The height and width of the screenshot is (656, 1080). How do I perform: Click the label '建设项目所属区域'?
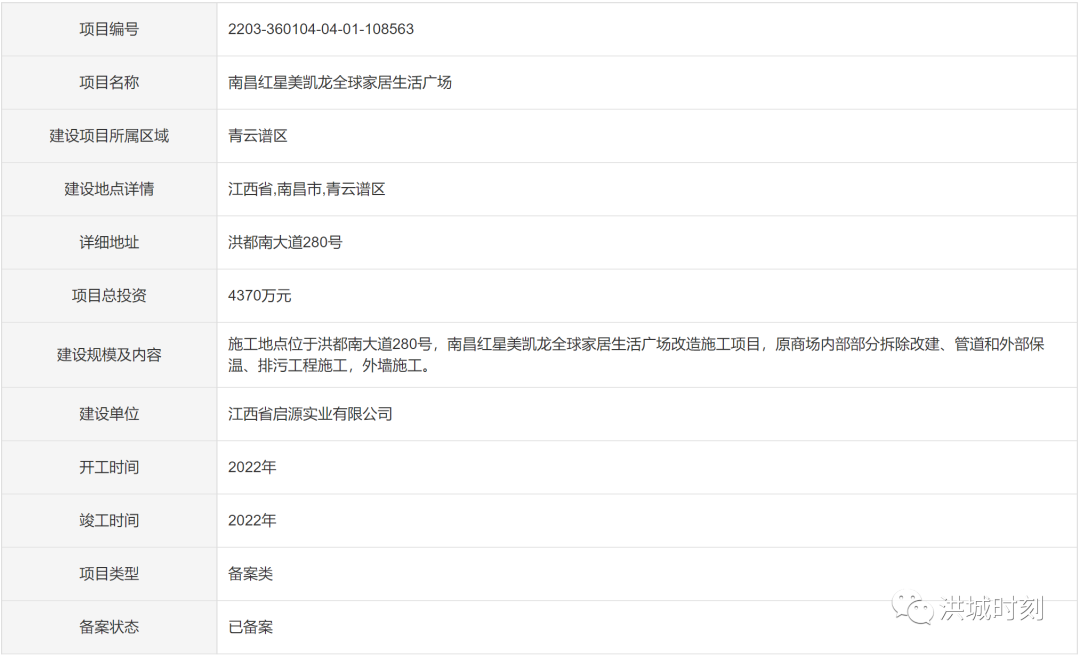click(109, 136)
